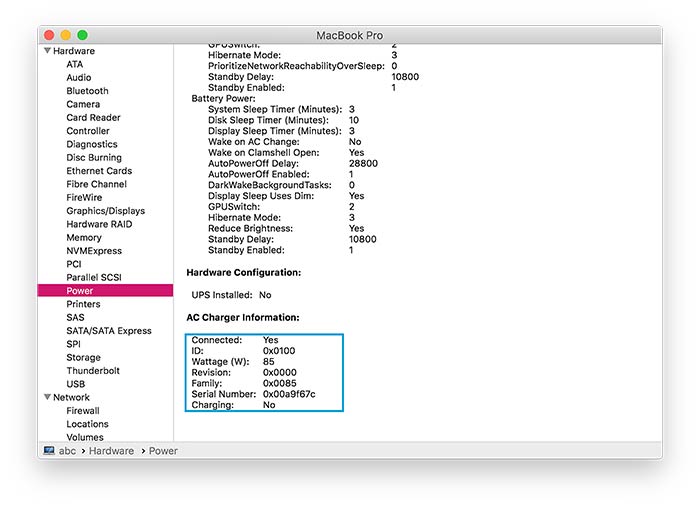Collapse the Network section triangle

[46, 398]
